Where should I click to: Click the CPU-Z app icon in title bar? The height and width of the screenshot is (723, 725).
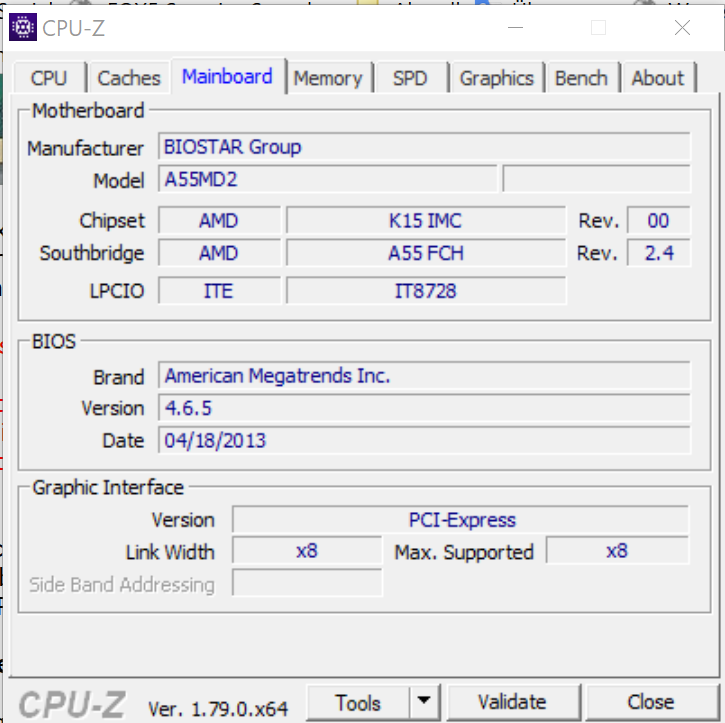coord(23,27)
